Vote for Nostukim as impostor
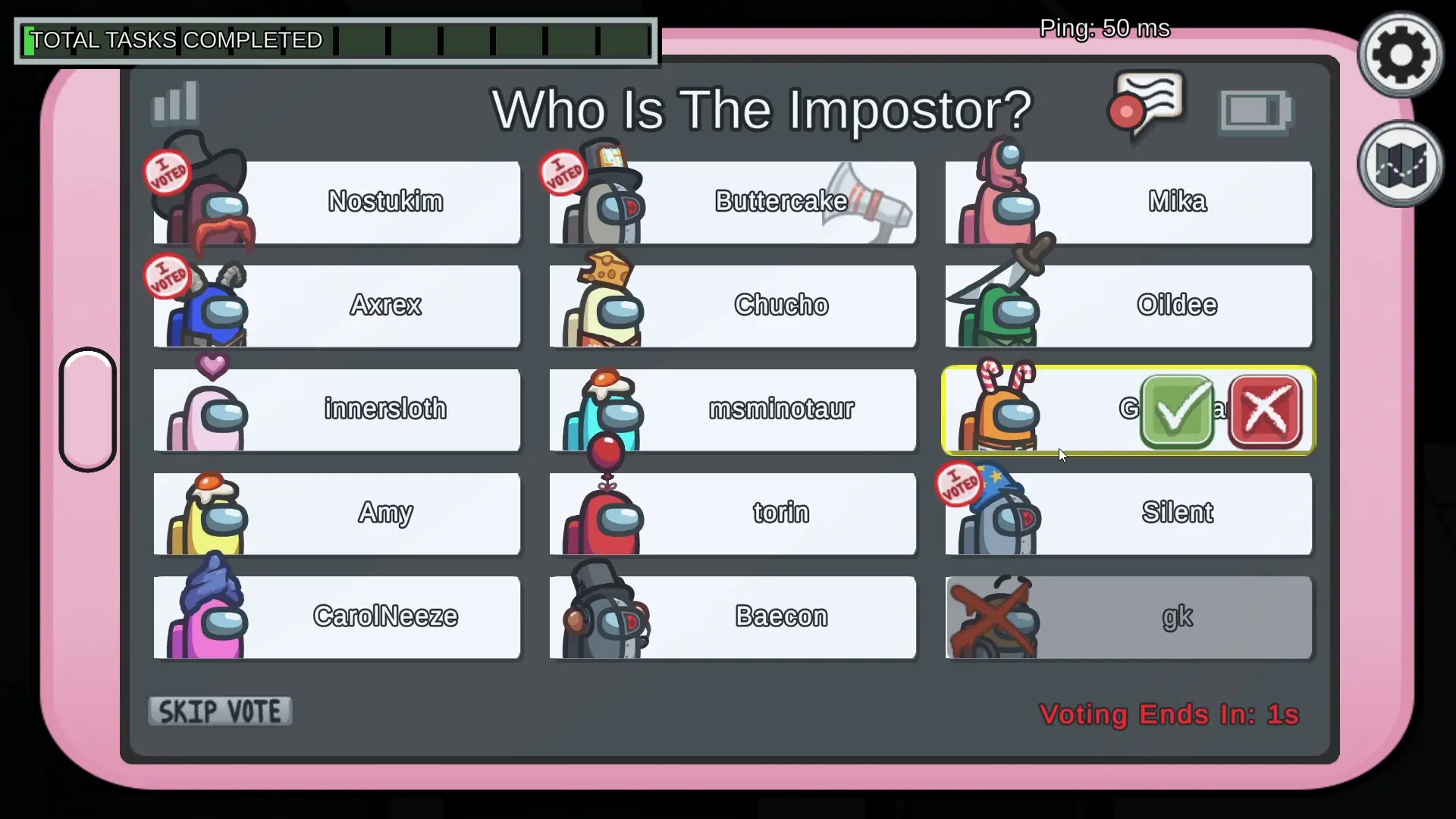The height and width of the screenshot is (819, 1456). click(x=385, y=200)
